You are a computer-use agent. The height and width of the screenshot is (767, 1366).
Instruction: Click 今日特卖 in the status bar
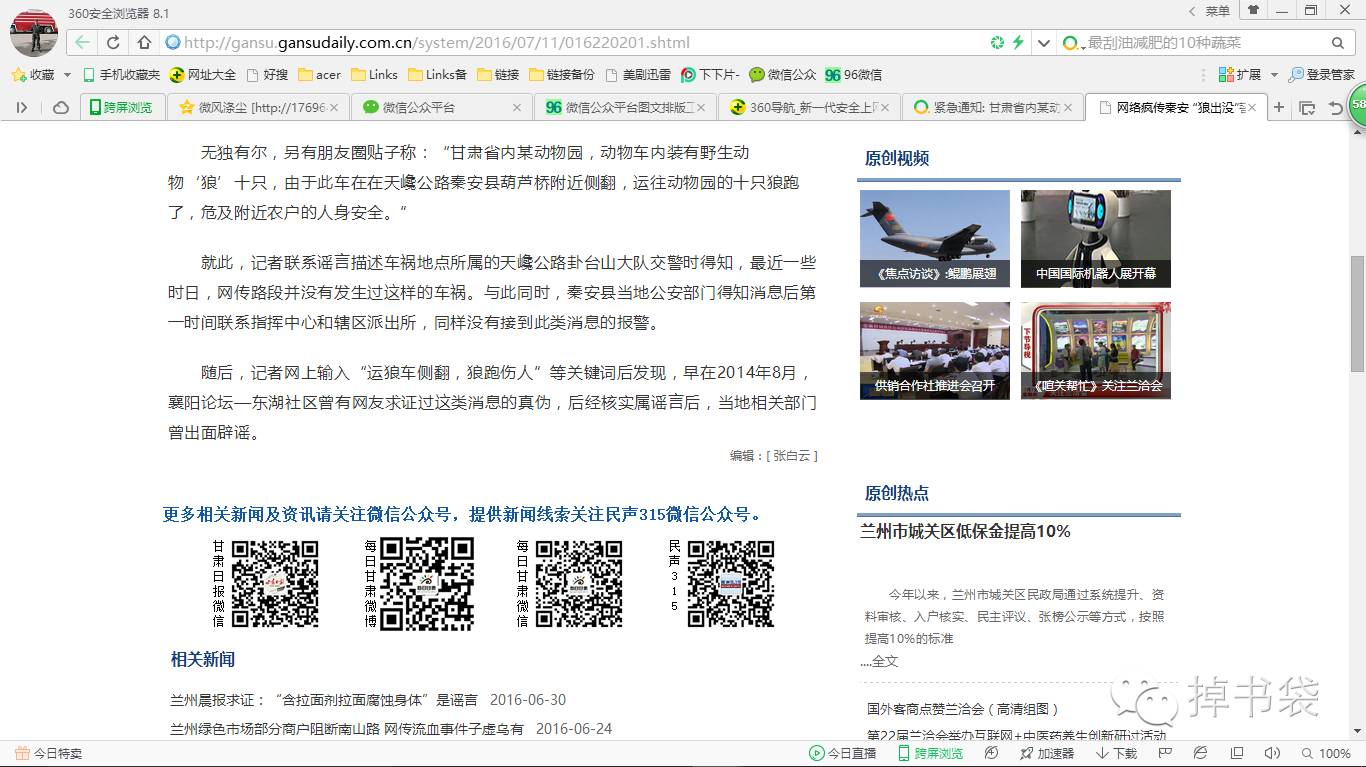pyautogui.click(x=49, y=754)
